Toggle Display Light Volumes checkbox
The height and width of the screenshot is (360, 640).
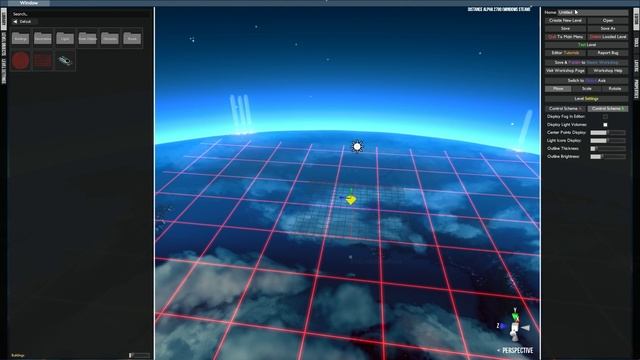click(x=605, y=124)
